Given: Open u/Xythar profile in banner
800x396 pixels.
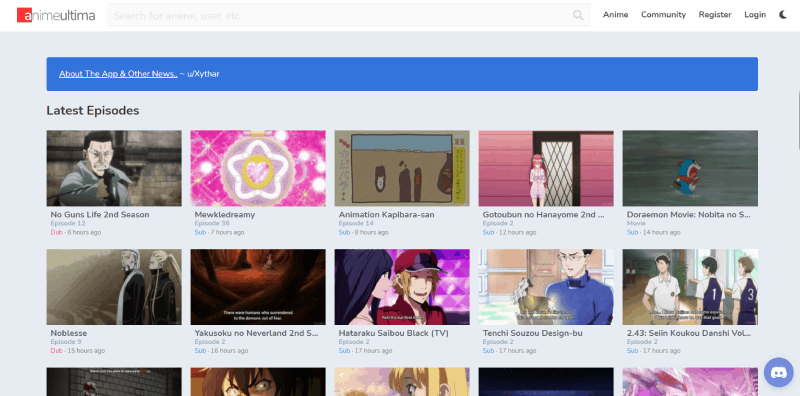Looking at the screenshot, I should click(x=204, y=74).
